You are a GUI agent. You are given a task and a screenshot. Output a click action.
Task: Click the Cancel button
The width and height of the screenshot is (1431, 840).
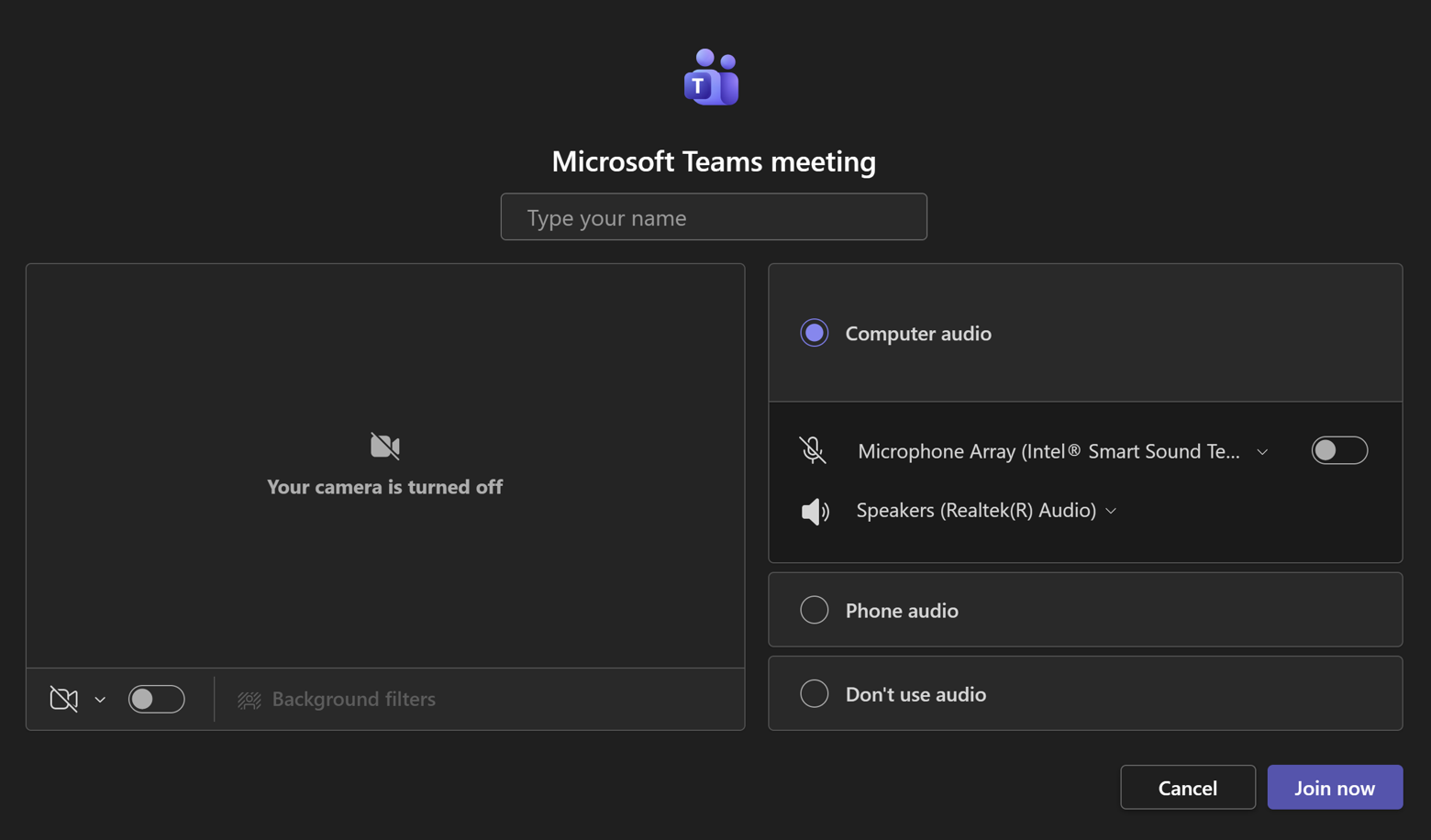coord(1188,787)
